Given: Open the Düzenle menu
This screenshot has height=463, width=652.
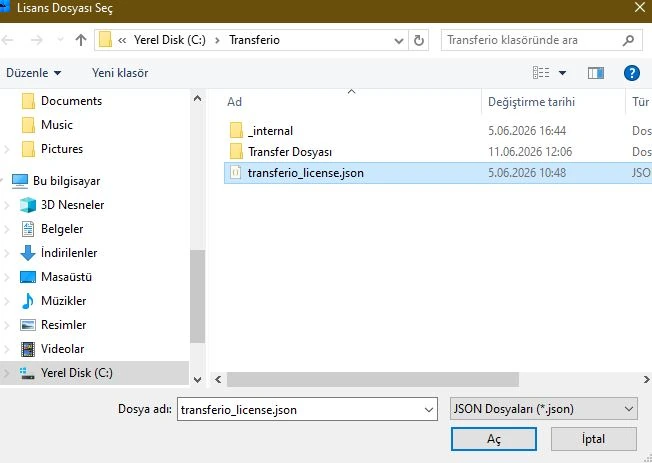Looking at the screenshot, I should (x=33, y=73).
